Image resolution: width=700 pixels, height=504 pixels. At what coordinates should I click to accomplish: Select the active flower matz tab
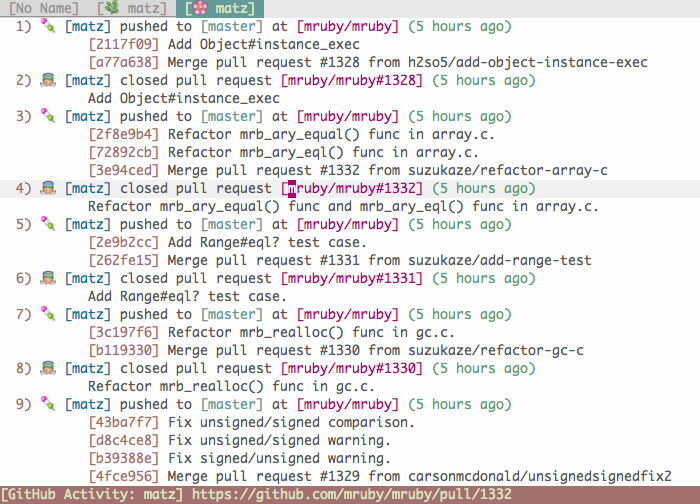click(x=220, y=8)
